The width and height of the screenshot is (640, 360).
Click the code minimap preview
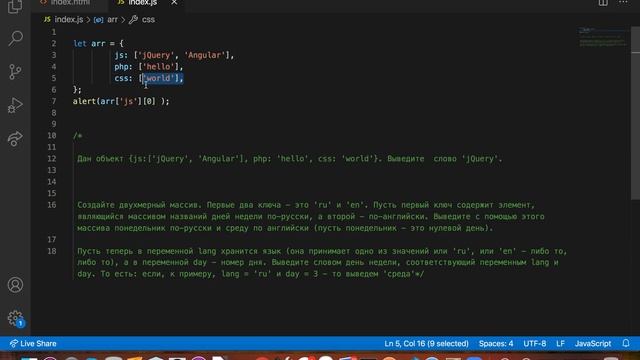coord(603,37)
